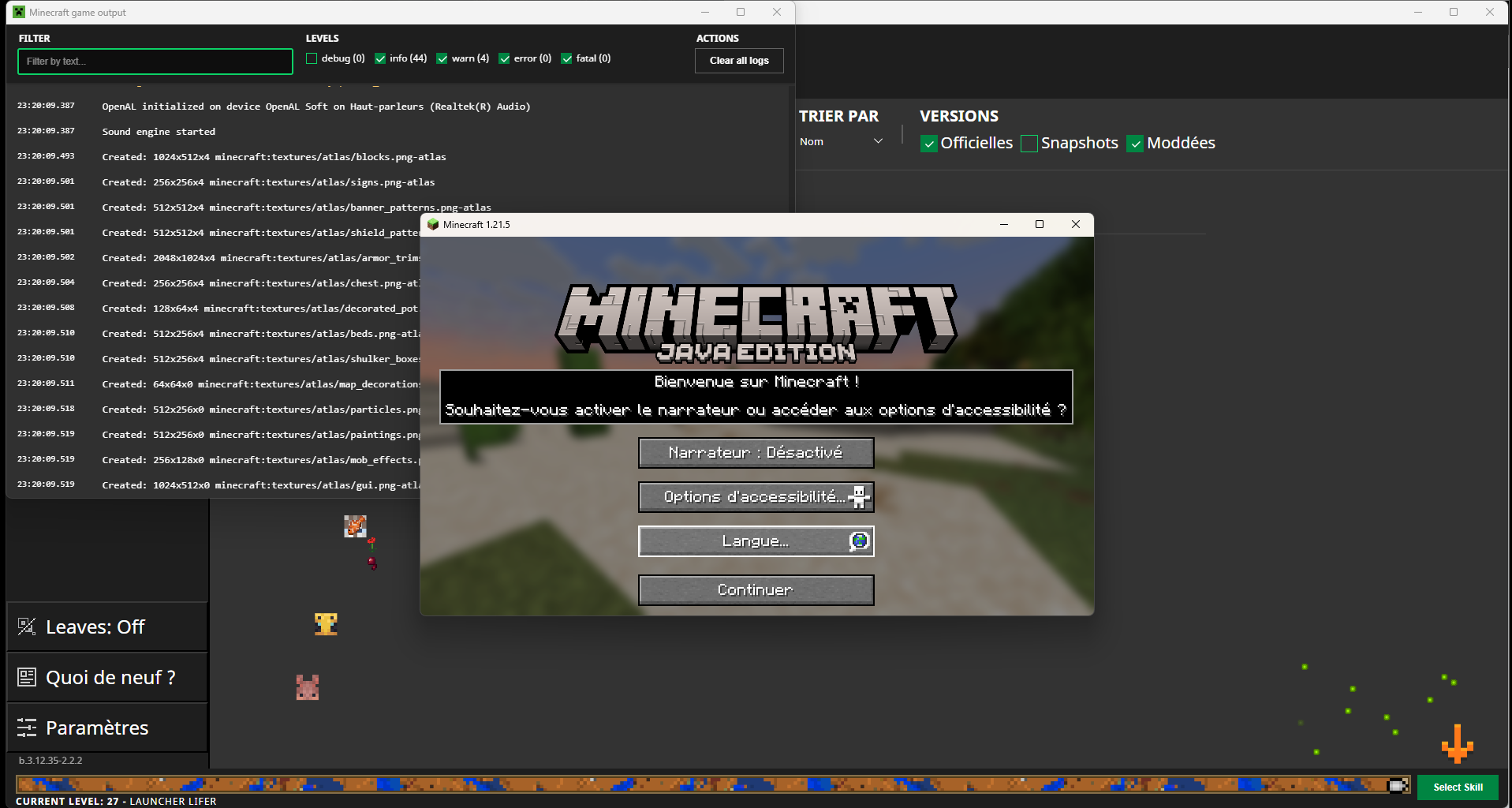Viewport: 1512px width, 808px height.
Task: Click the log line "Sound engine started"
Action: point(159,132)
